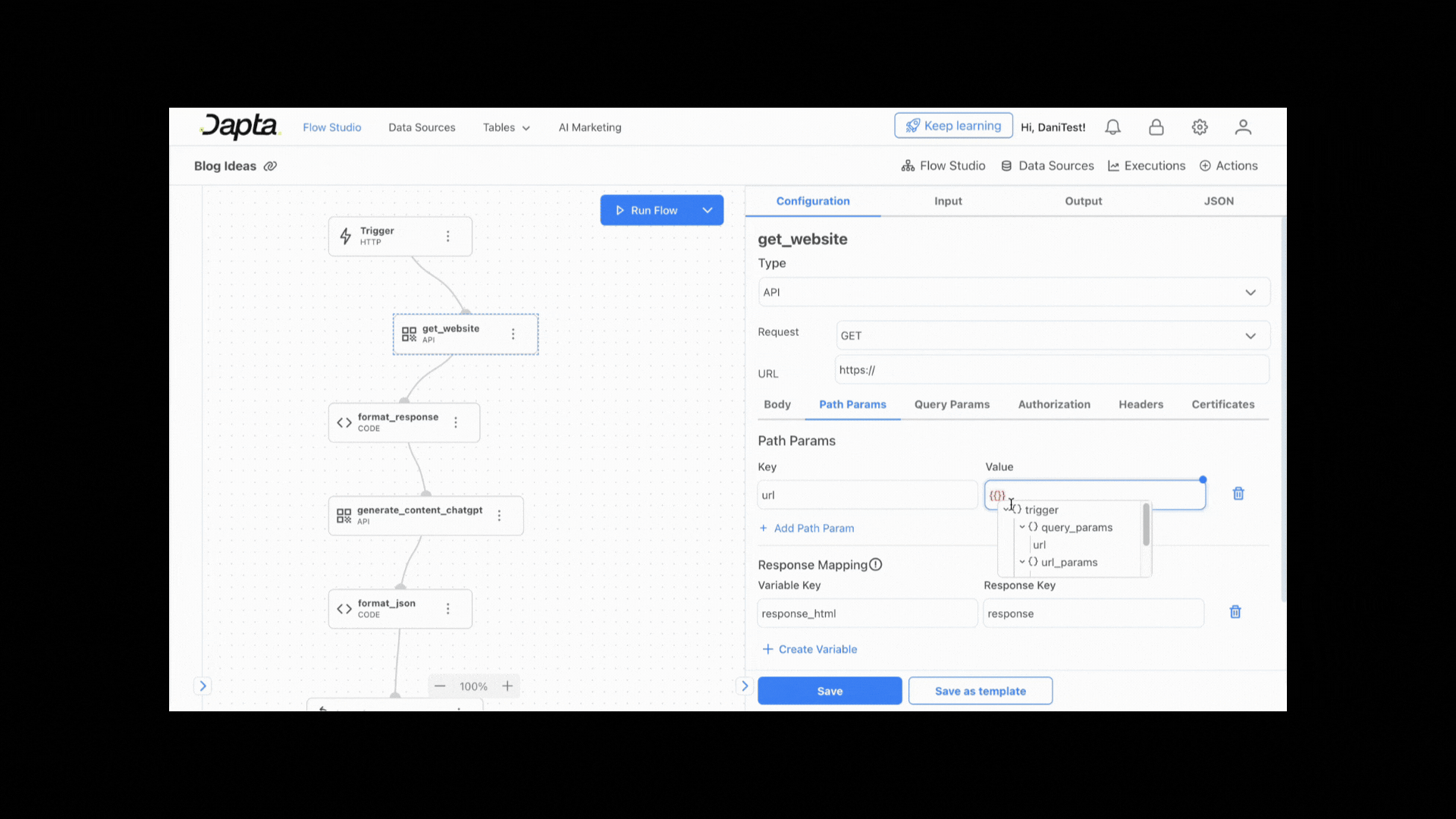Open the lock icon in header
1456x819 pixels.
tap(1156, 127)
